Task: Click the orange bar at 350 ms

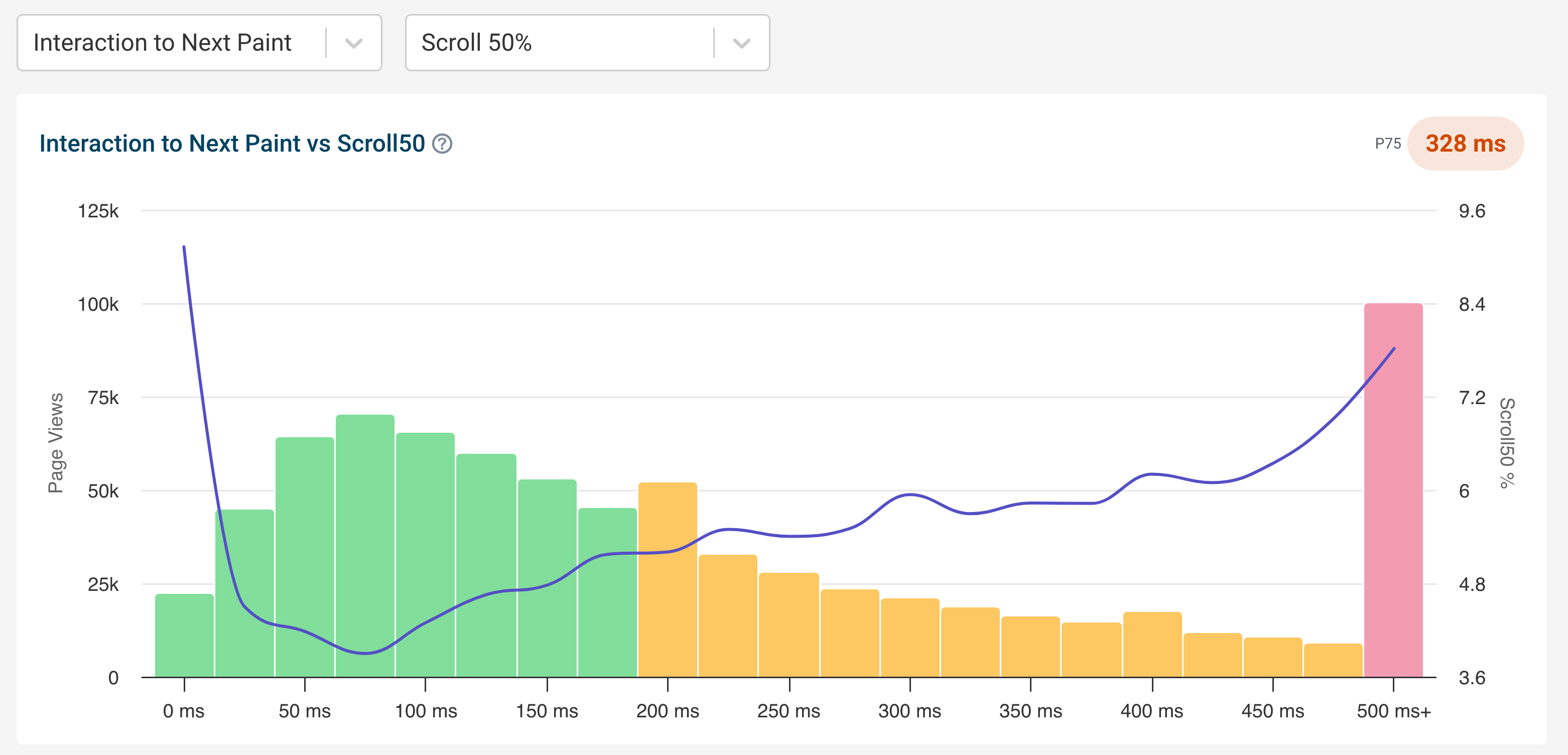Action: click(x=1030, y=647)
